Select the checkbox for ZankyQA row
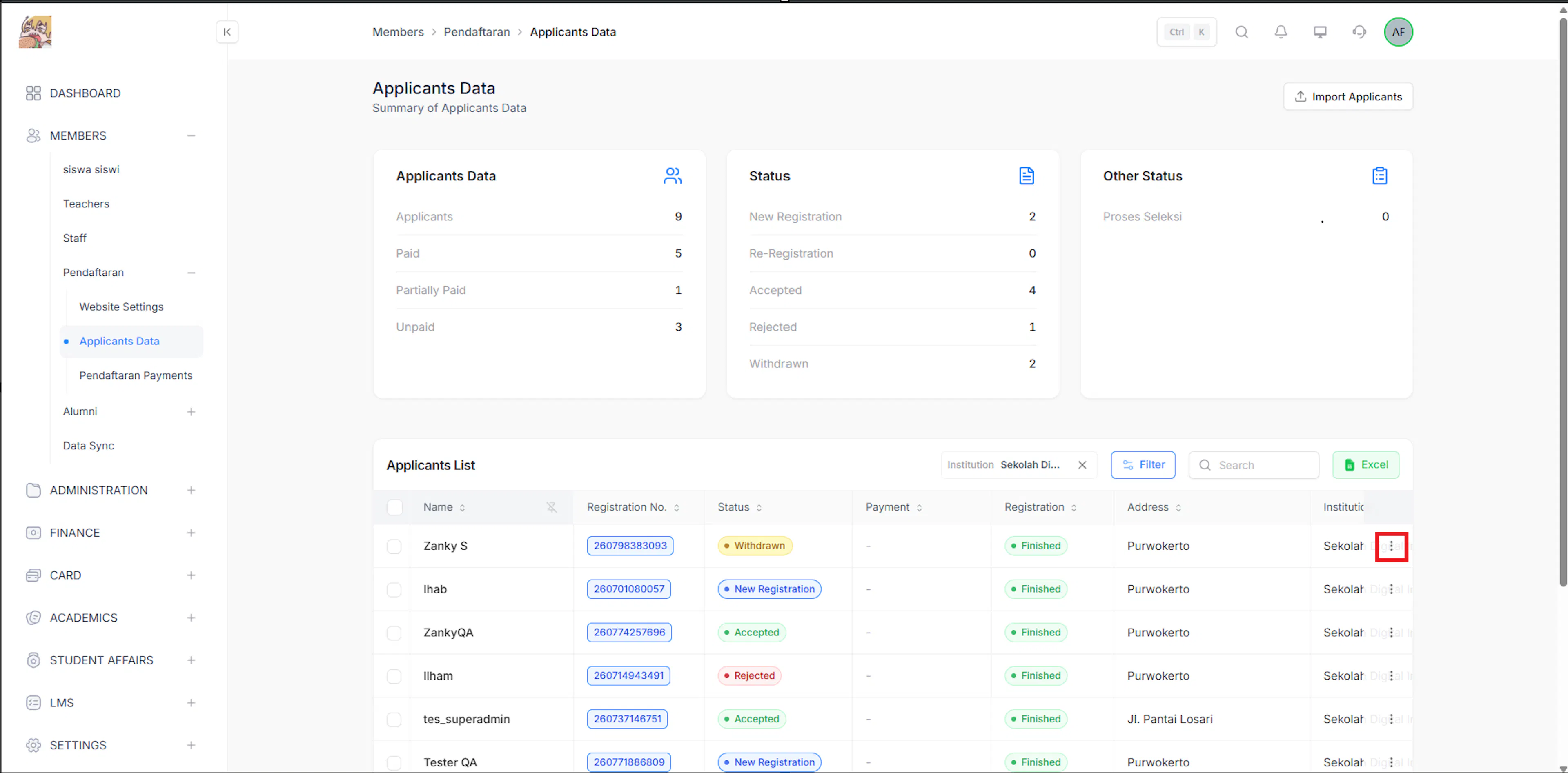The width and height of the screenshot is (1568, 773). point(394,633)
